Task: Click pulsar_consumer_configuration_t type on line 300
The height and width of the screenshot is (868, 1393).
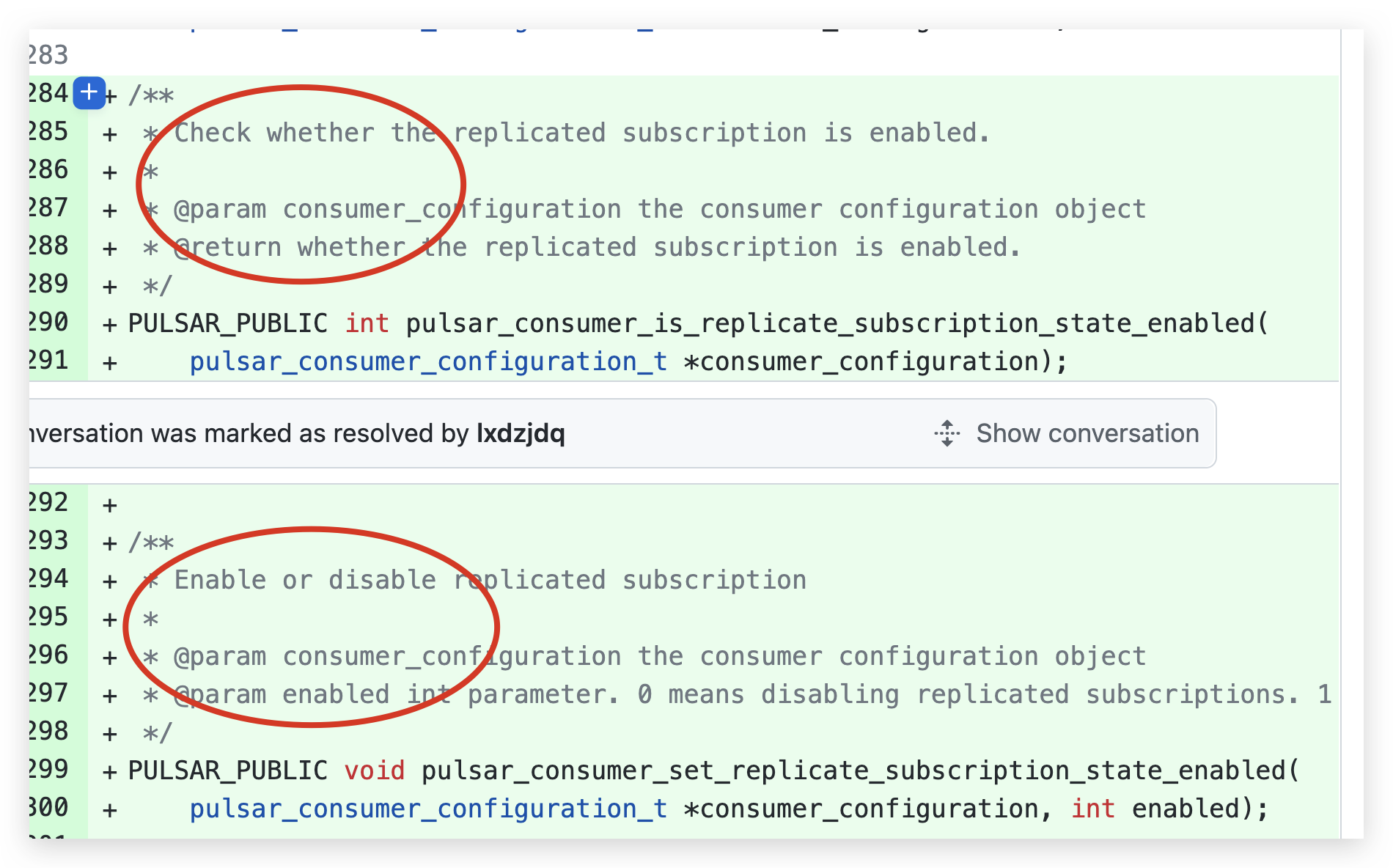Action: [x=428, y=809]
